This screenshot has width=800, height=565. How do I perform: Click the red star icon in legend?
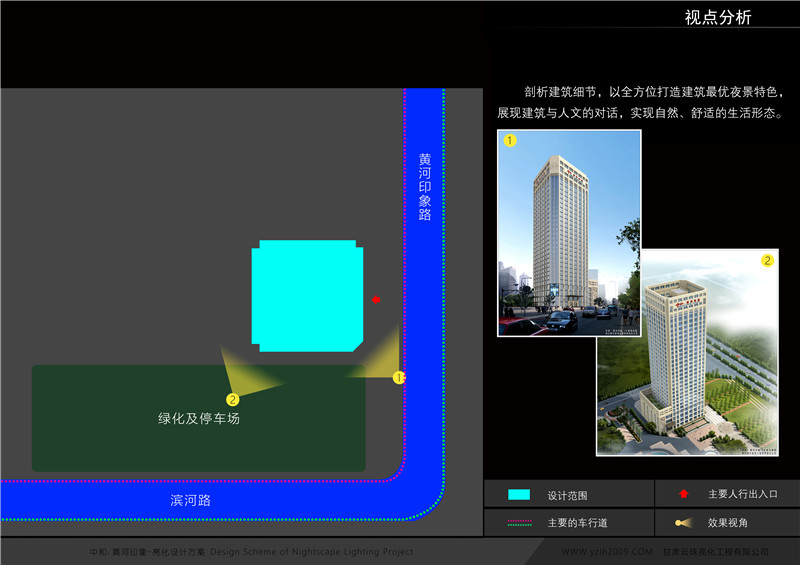683,494
